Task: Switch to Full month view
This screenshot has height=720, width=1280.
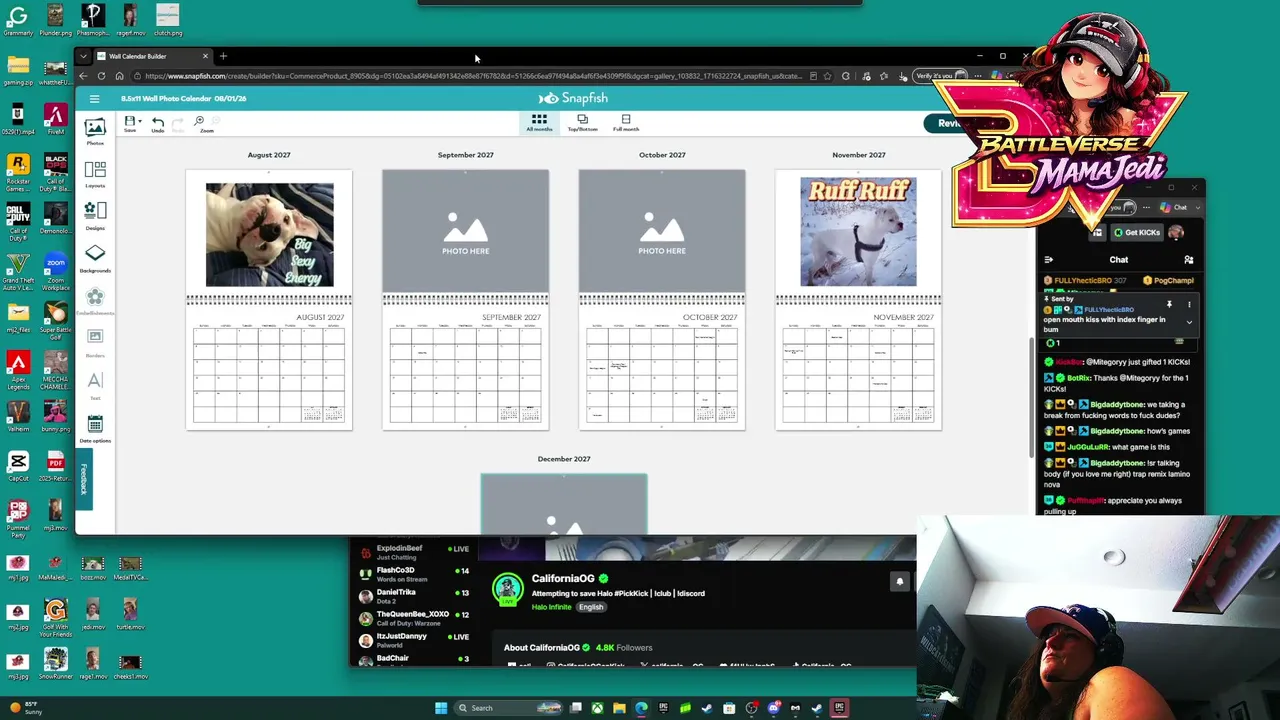Action: (626, 123)
